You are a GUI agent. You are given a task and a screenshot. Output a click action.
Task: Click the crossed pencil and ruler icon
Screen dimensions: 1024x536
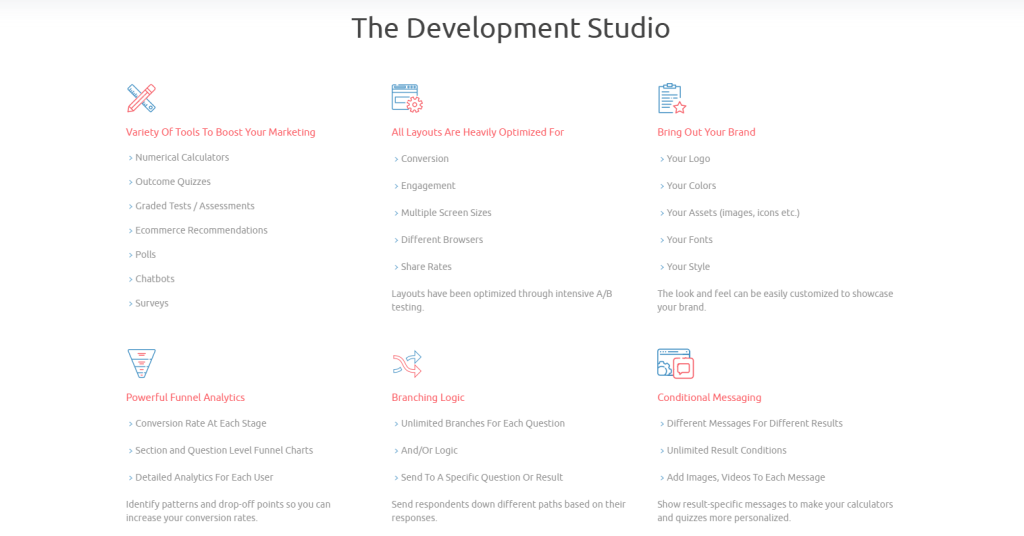141,98
